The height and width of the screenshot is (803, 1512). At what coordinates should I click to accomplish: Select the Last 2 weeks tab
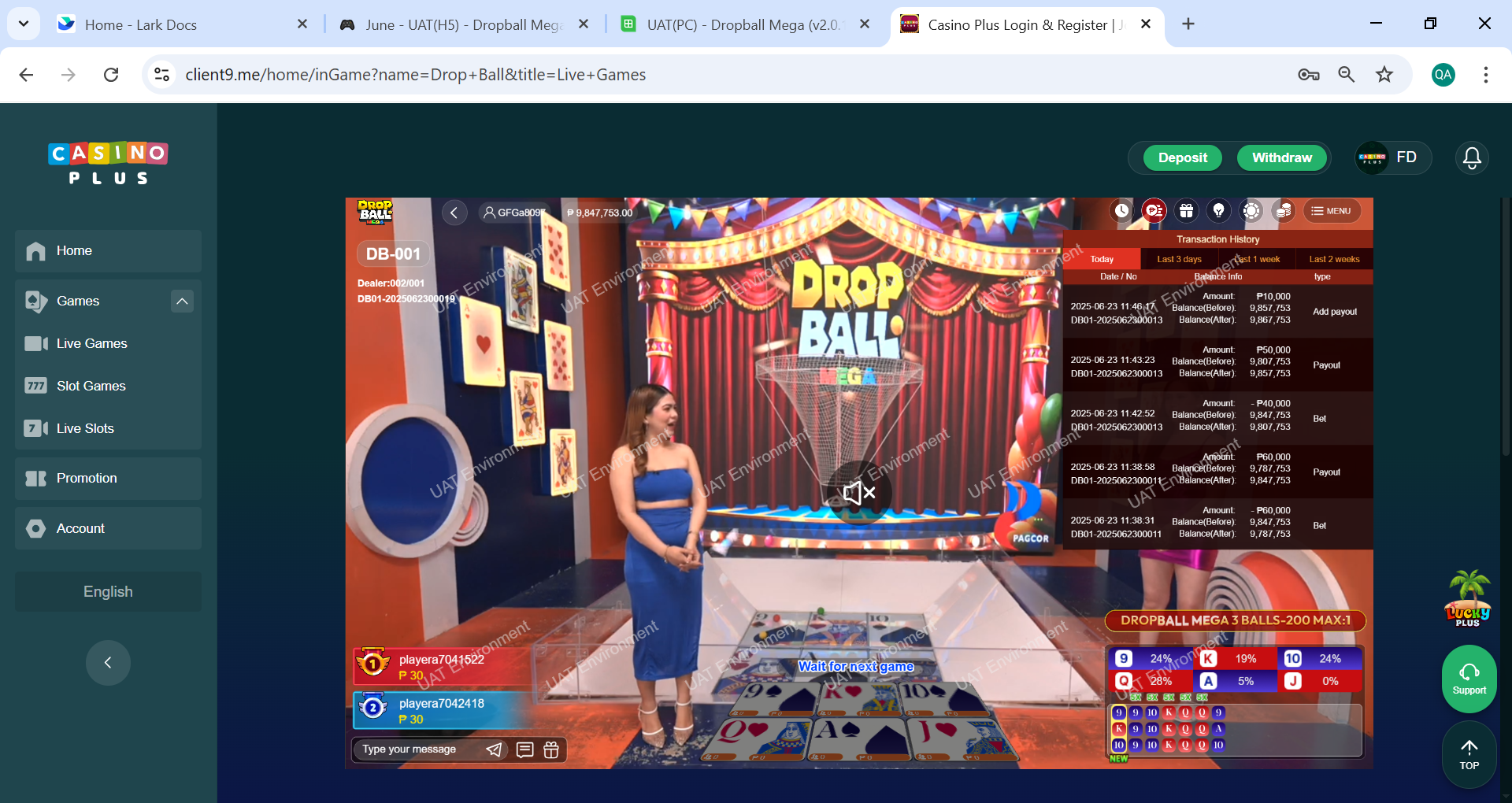click(1334, 259)
